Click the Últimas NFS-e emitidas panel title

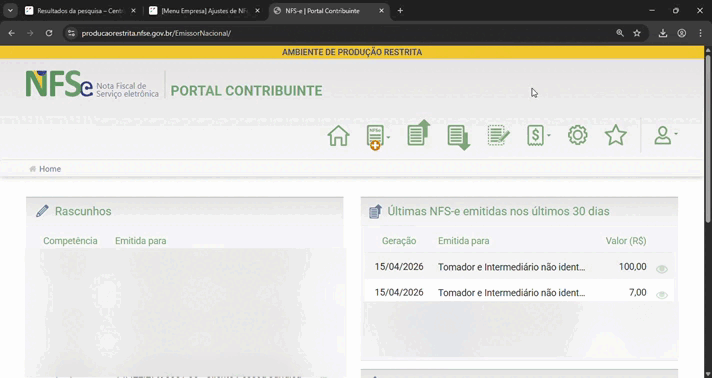(498, 211)
